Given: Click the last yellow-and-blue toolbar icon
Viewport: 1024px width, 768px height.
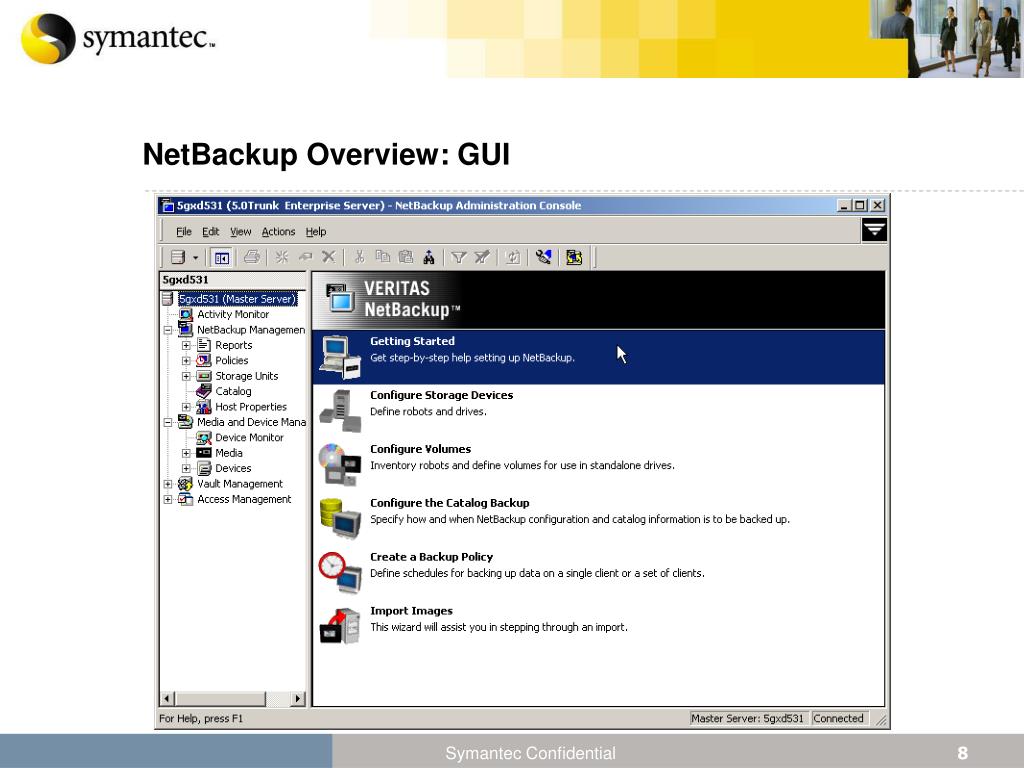Looking at the screenshot, I should [574, 257].
